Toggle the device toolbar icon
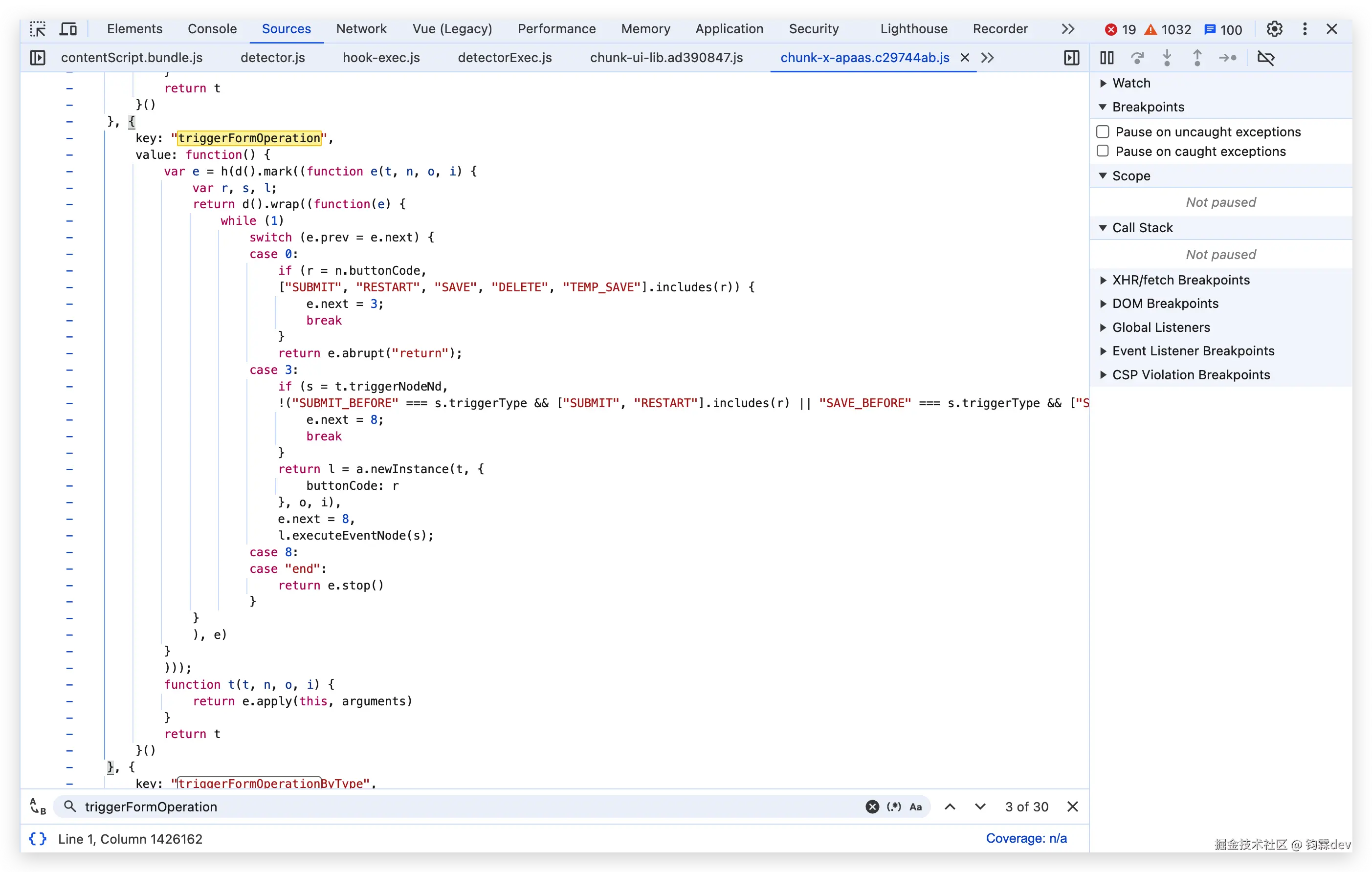 point(68,29)
